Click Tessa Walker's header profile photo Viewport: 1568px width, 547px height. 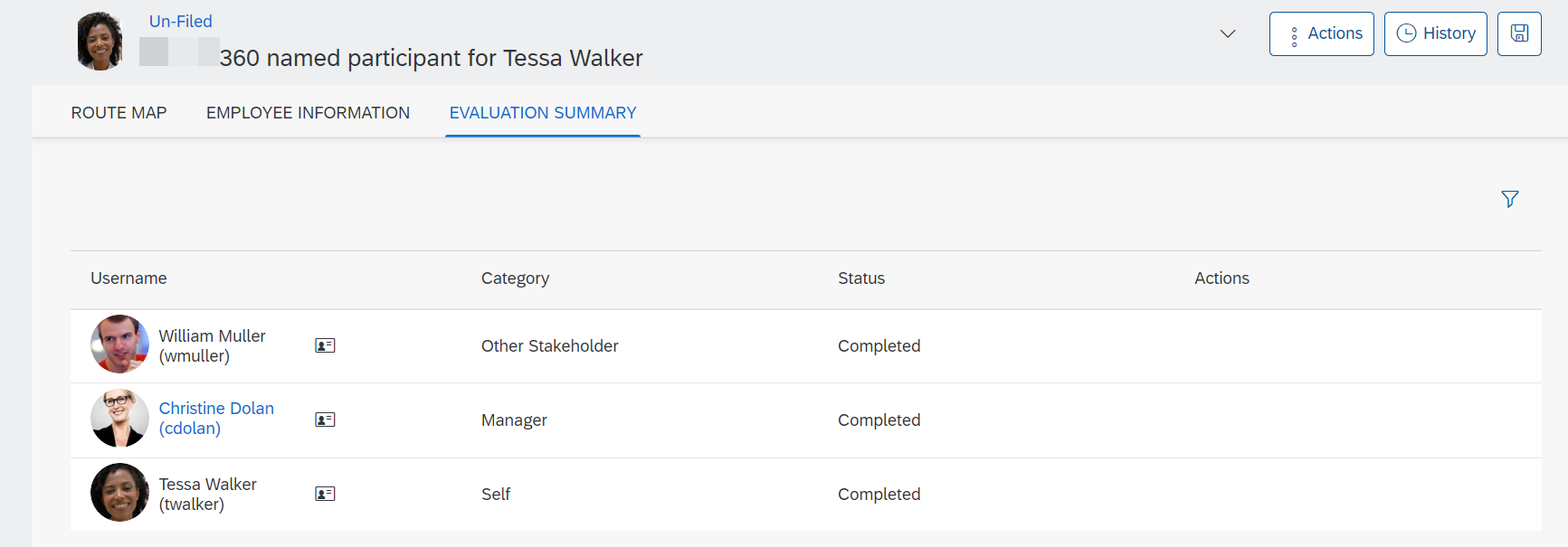point(100,42)
